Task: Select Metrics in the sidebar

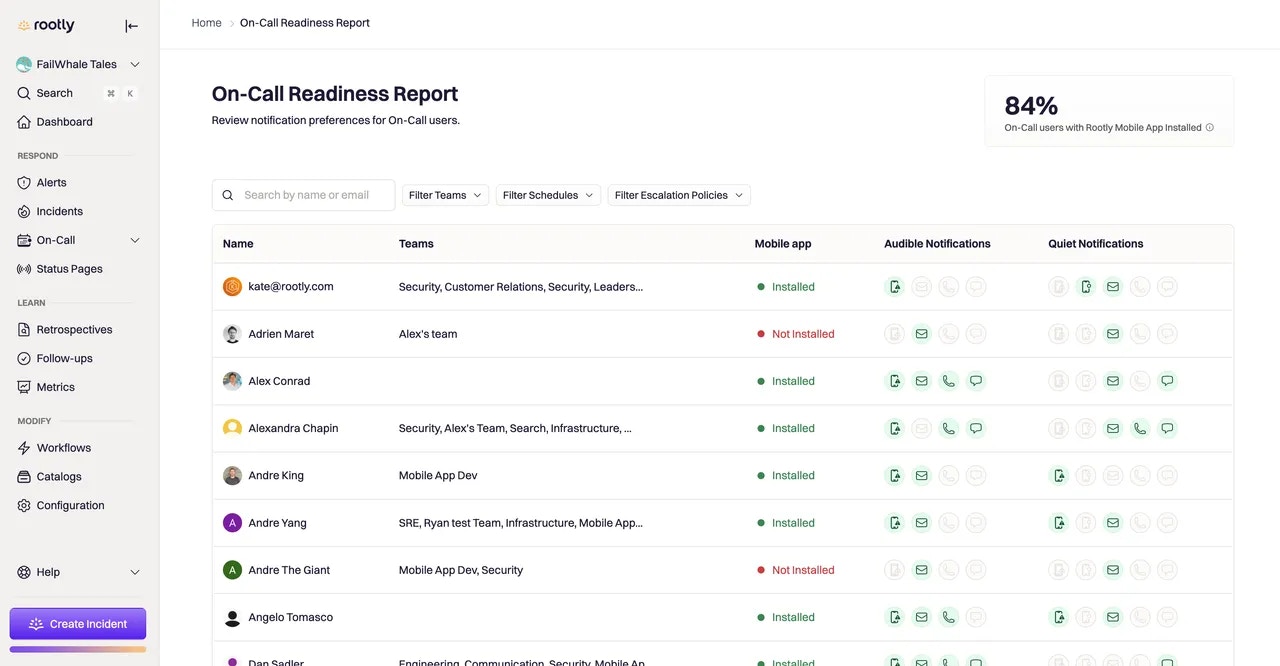Action: point(55,387)
